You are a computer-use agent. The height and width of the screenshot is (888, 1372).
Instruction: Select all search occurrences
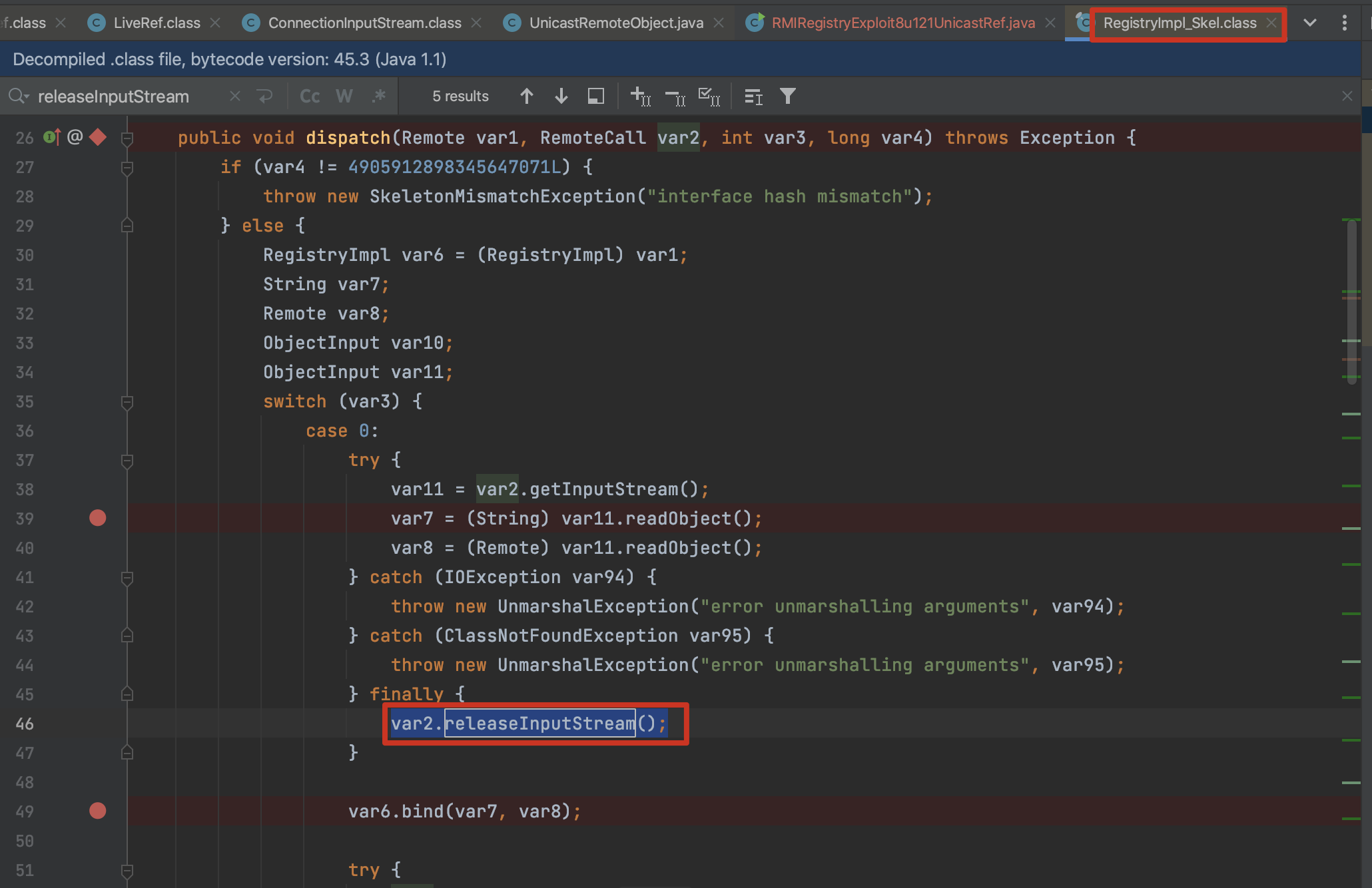click(709, 97)
